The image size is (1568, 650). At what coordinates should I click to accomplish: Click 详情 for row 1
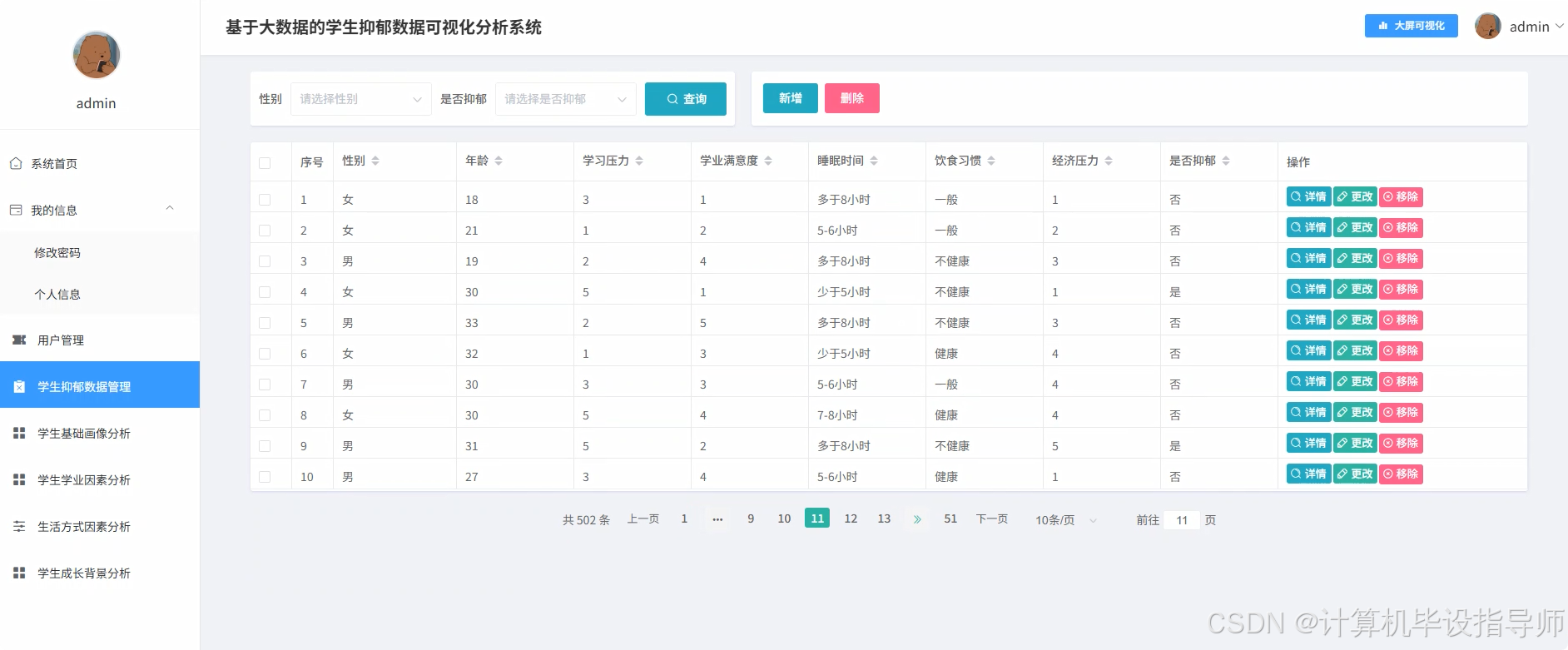1309,196
